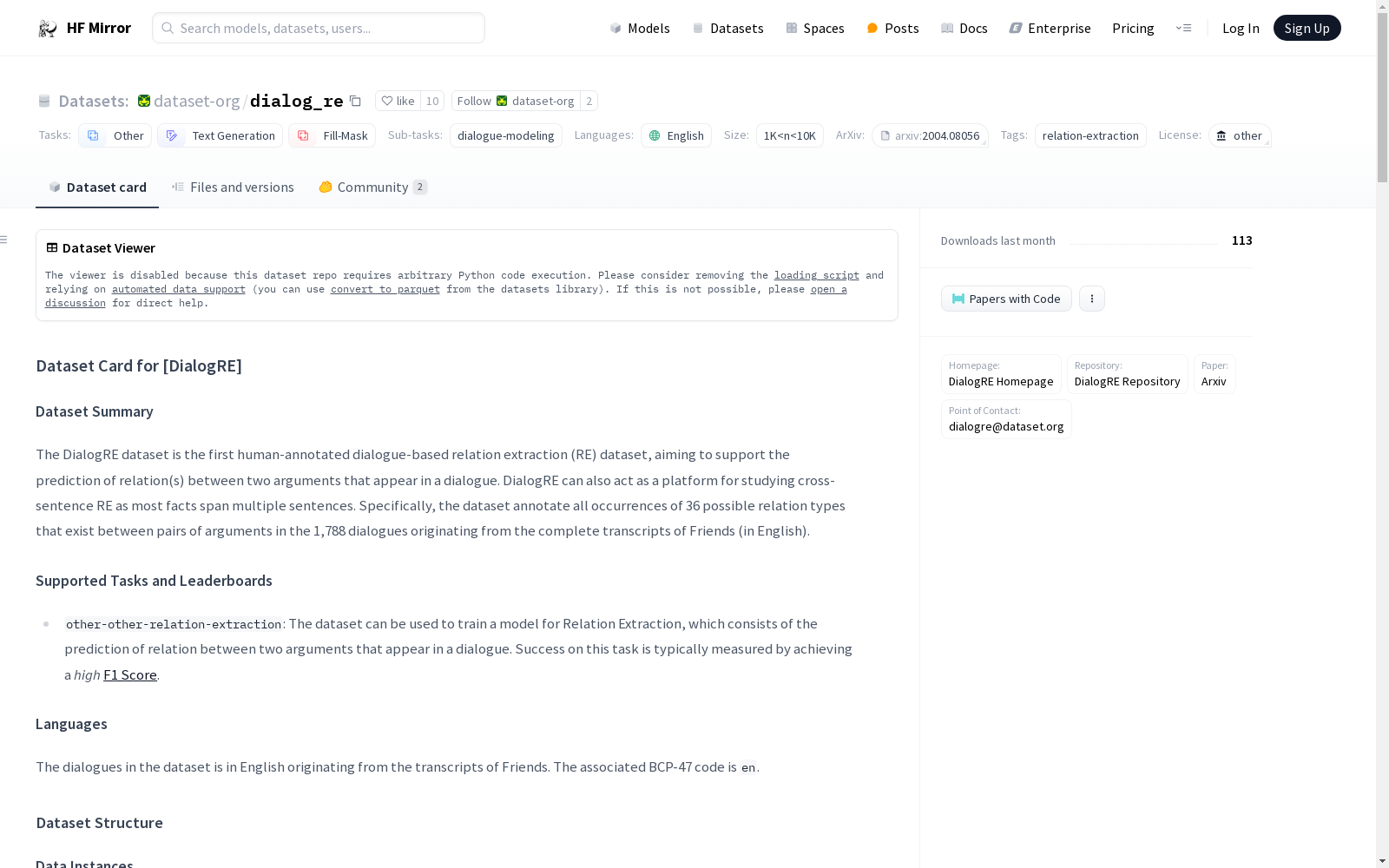
Task: Click the Sign Up button
Action: tap(1307, 28)
